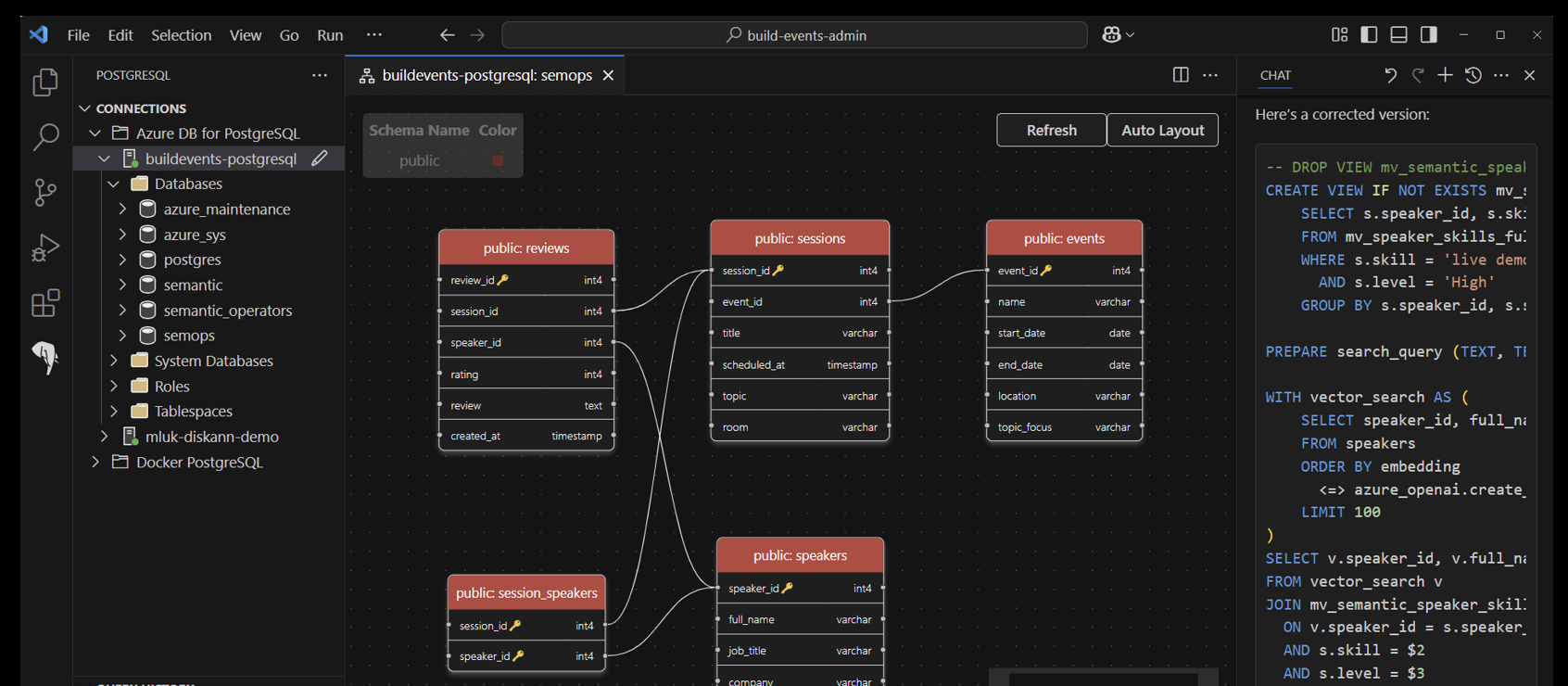Image resolution: width=1568 pixels, height=686 pixels.
Task: Expand System Databases folder
Action: [114, 361]
